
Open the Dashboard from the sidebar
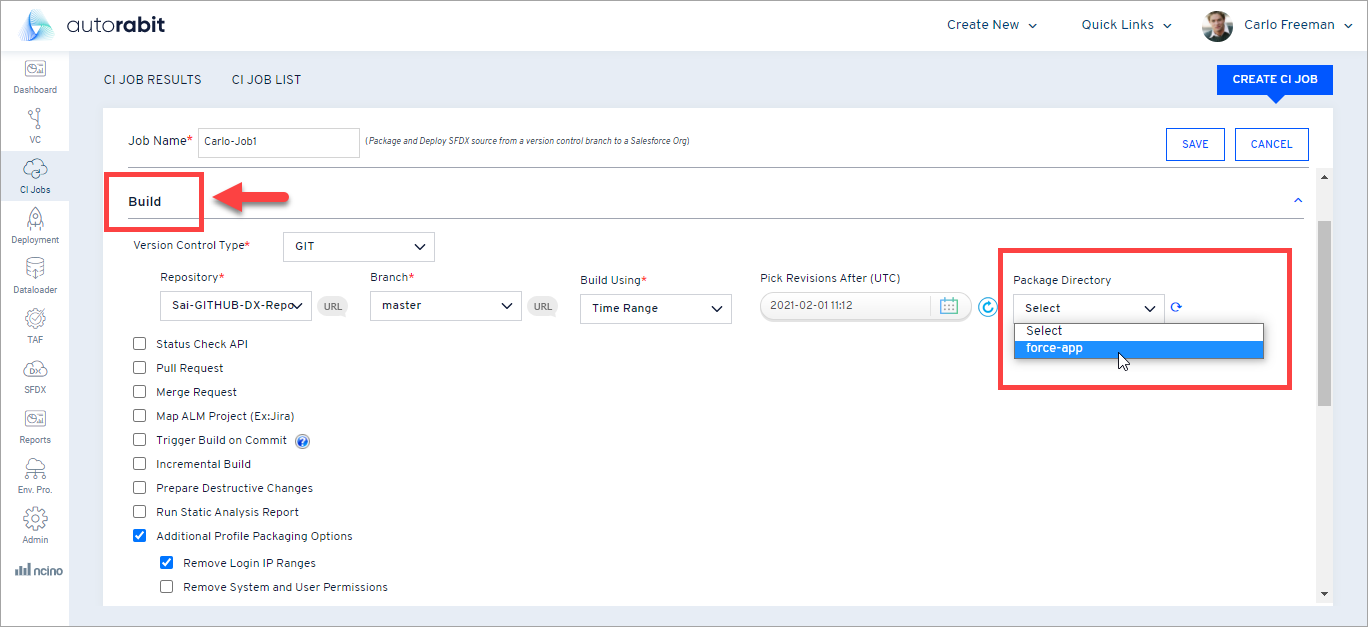pyautogui.click(x=35, y=76)
